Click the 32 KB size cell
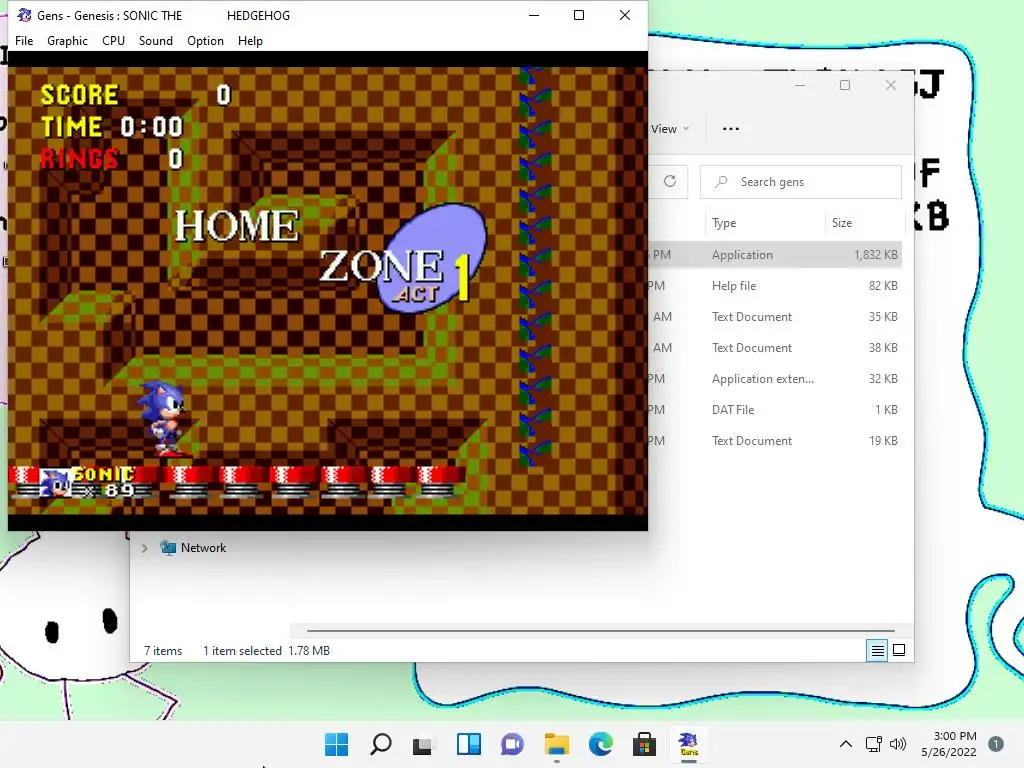The height and width of the screenshot is (768, 1024). [x=883, y=379]
